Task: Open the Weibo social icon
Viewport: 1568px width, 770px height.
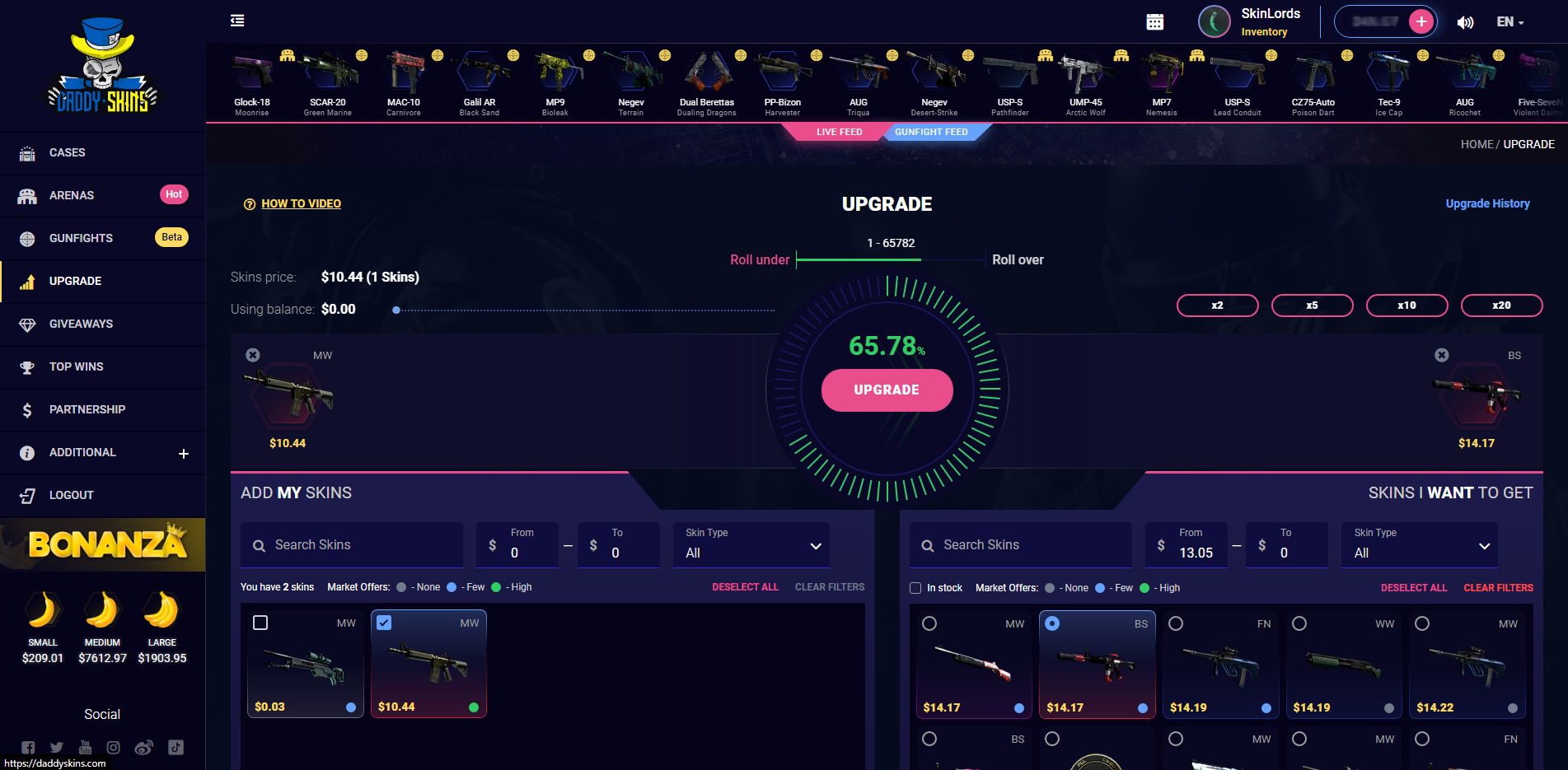Action: pos(143,748)
